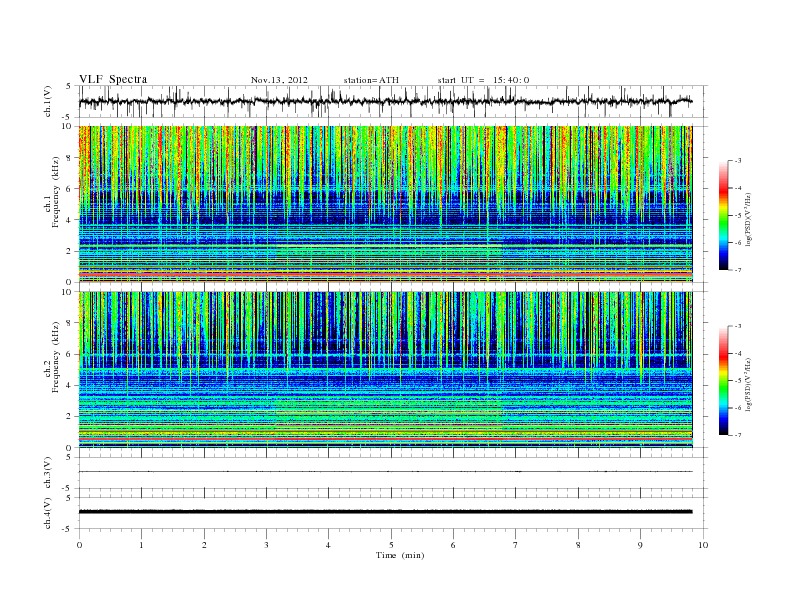The height and width of the screenshot is (612, 792).
Task: Click the "8" frequency tick of ch.1 spectrogram
Action: (69, 158)
